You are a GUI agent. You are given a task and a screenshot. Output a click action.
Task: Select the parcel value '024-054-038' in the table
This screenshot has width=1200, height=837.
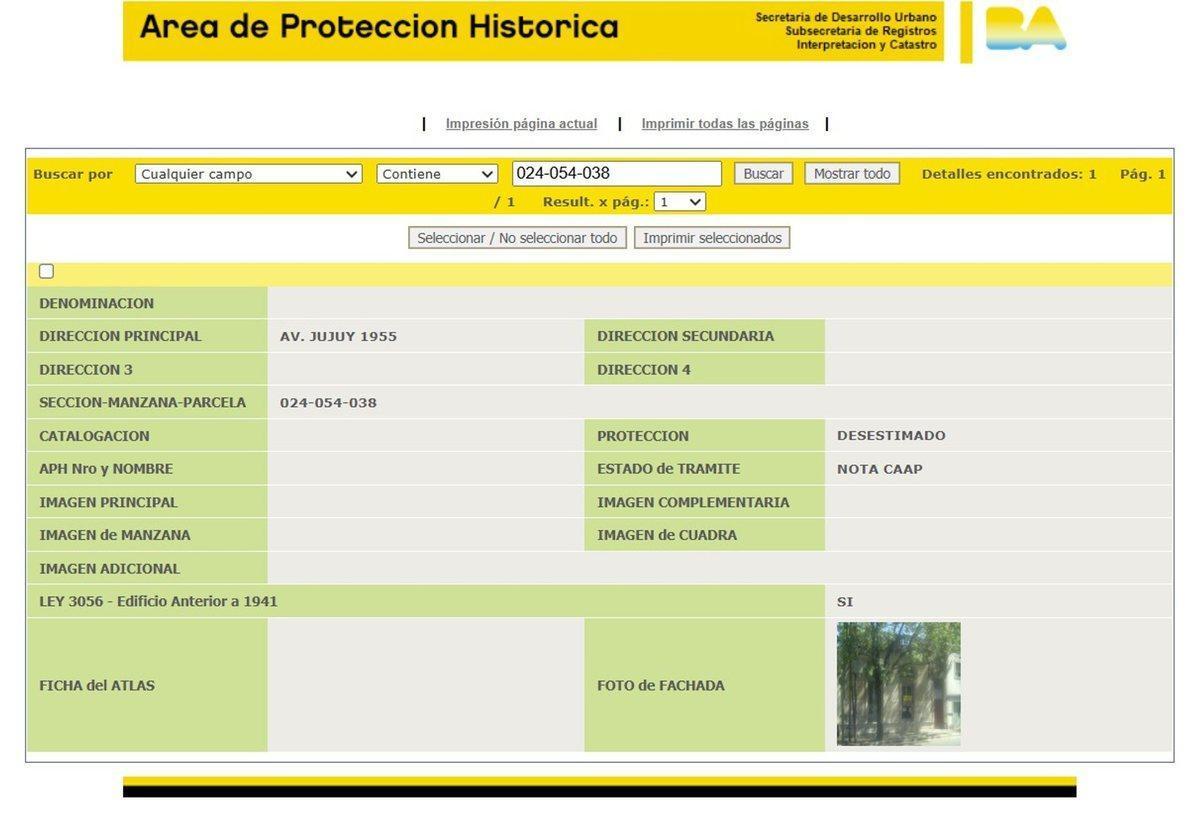point(328,403)
